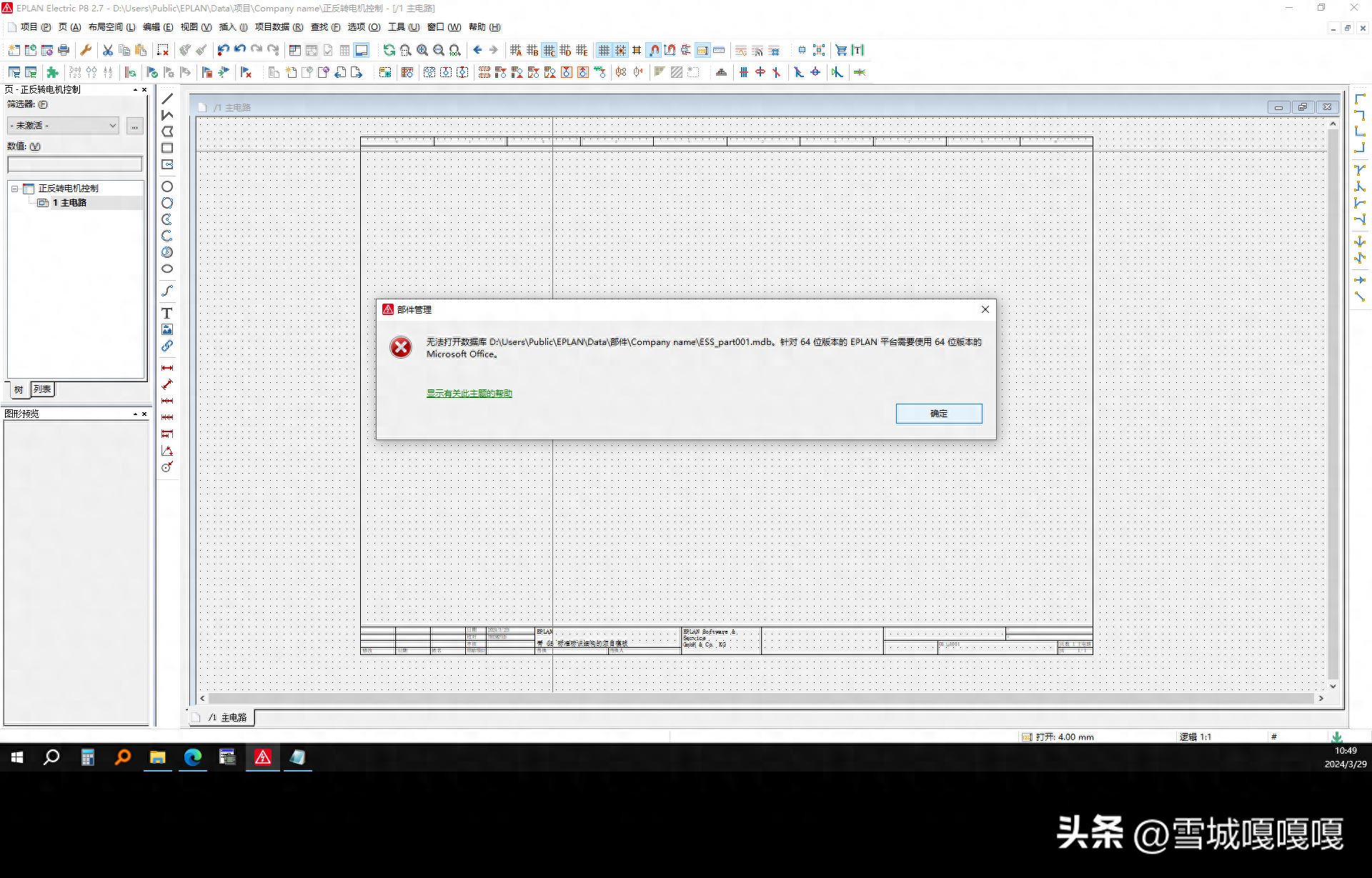The width and height of the screenshot is (1372, 878).
Task: Open the 未激活 filter dropdown
Action: click(64, 126)
